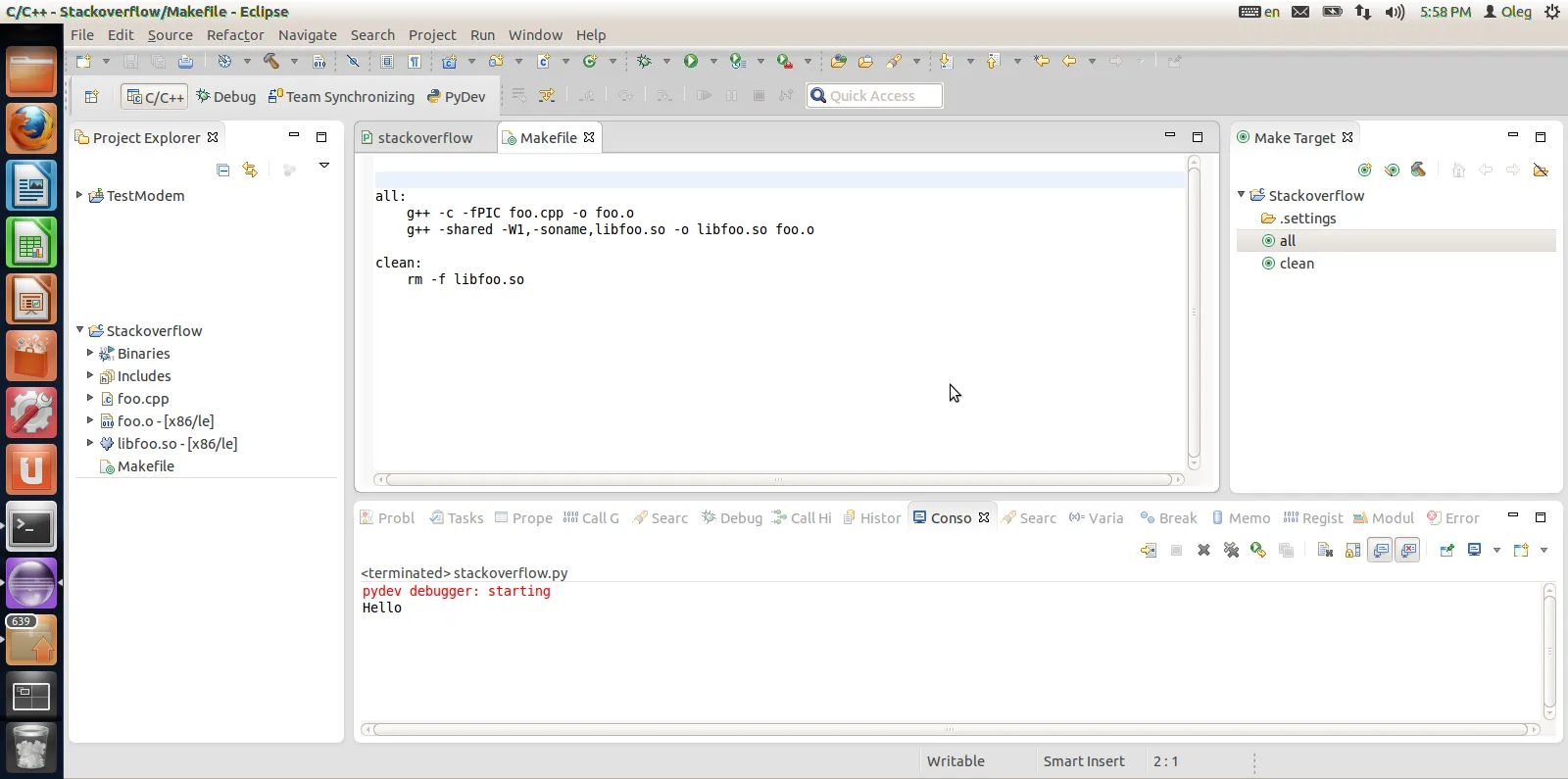
Task: Collapse the Stackoverflow project in Project Explorer
Action: [79, 330]
